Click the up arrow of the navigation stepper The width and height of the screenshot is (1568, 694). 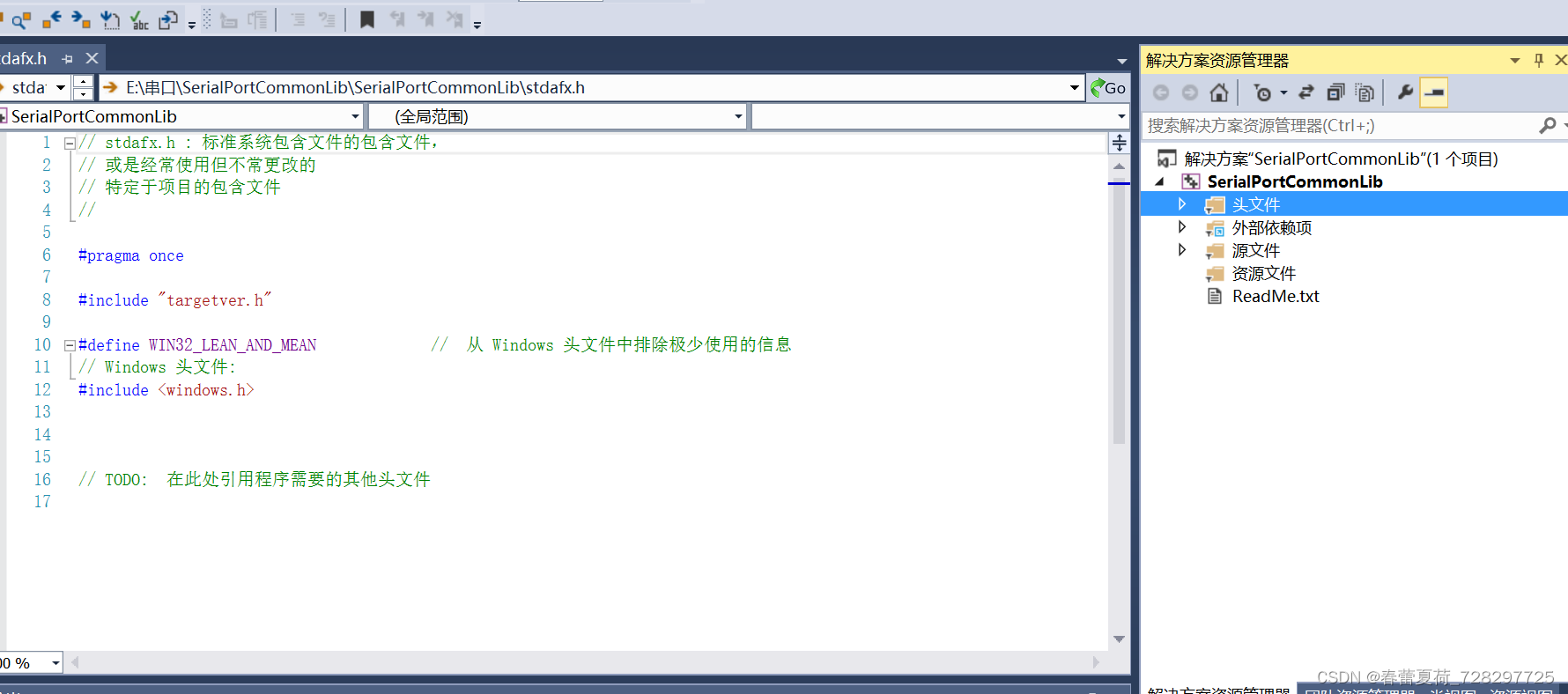point(83,82)
